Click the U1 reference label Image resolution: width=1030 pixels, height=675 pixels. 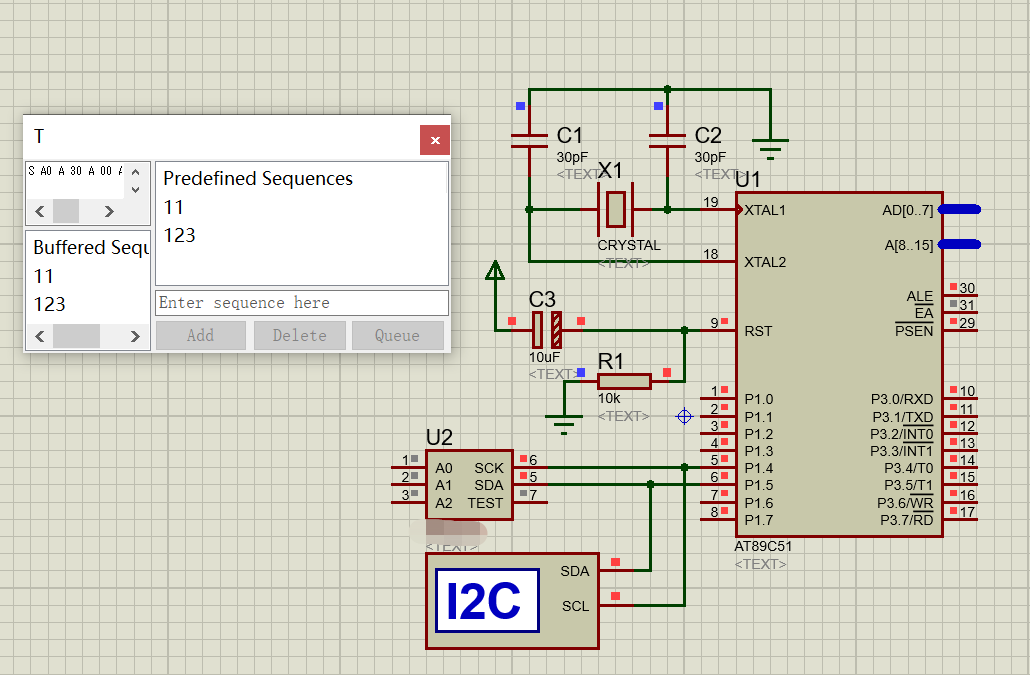(748, 179)
